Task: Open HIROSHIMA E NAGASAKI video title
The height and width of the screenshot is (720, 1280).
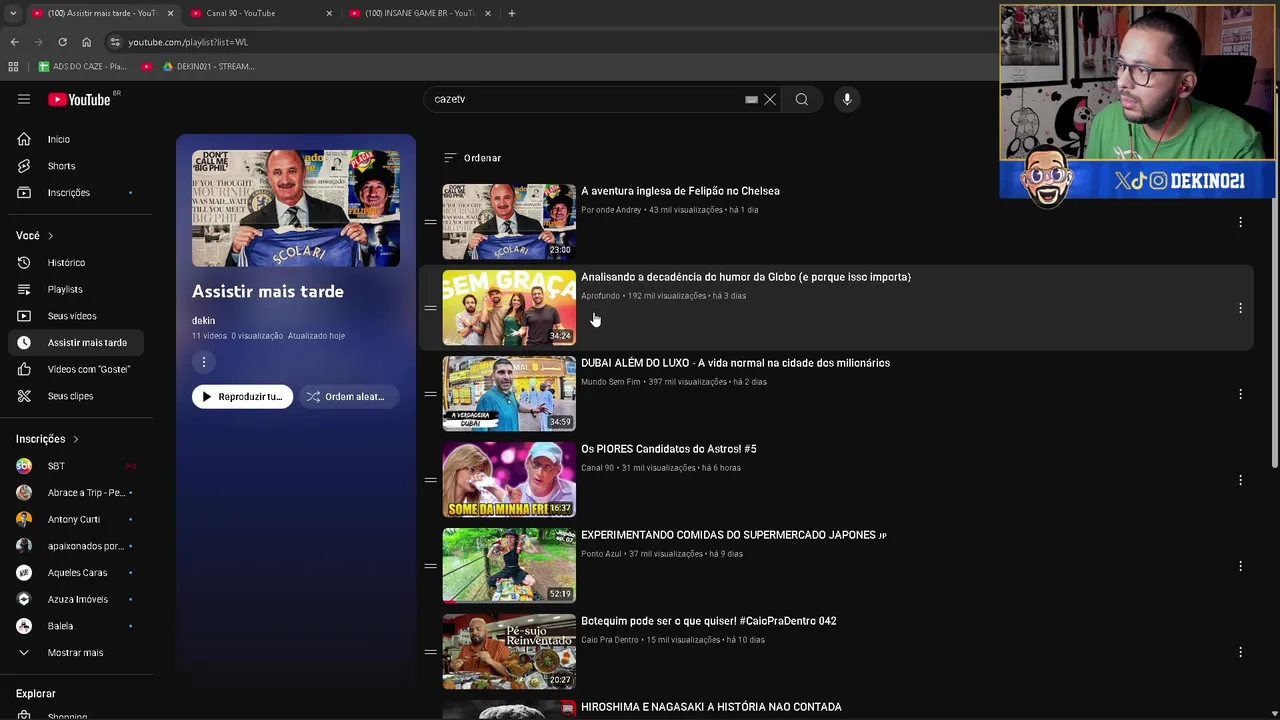Action: 711,707
